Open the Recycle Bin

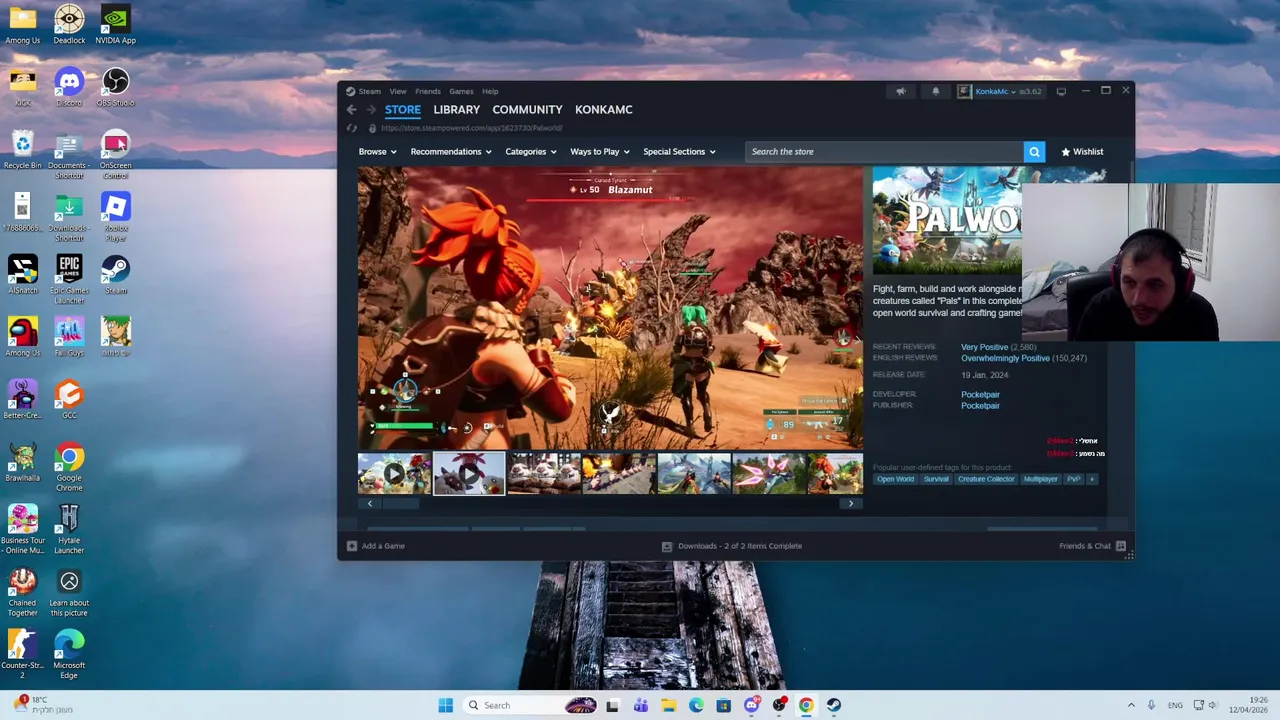(x=23, y=151)
